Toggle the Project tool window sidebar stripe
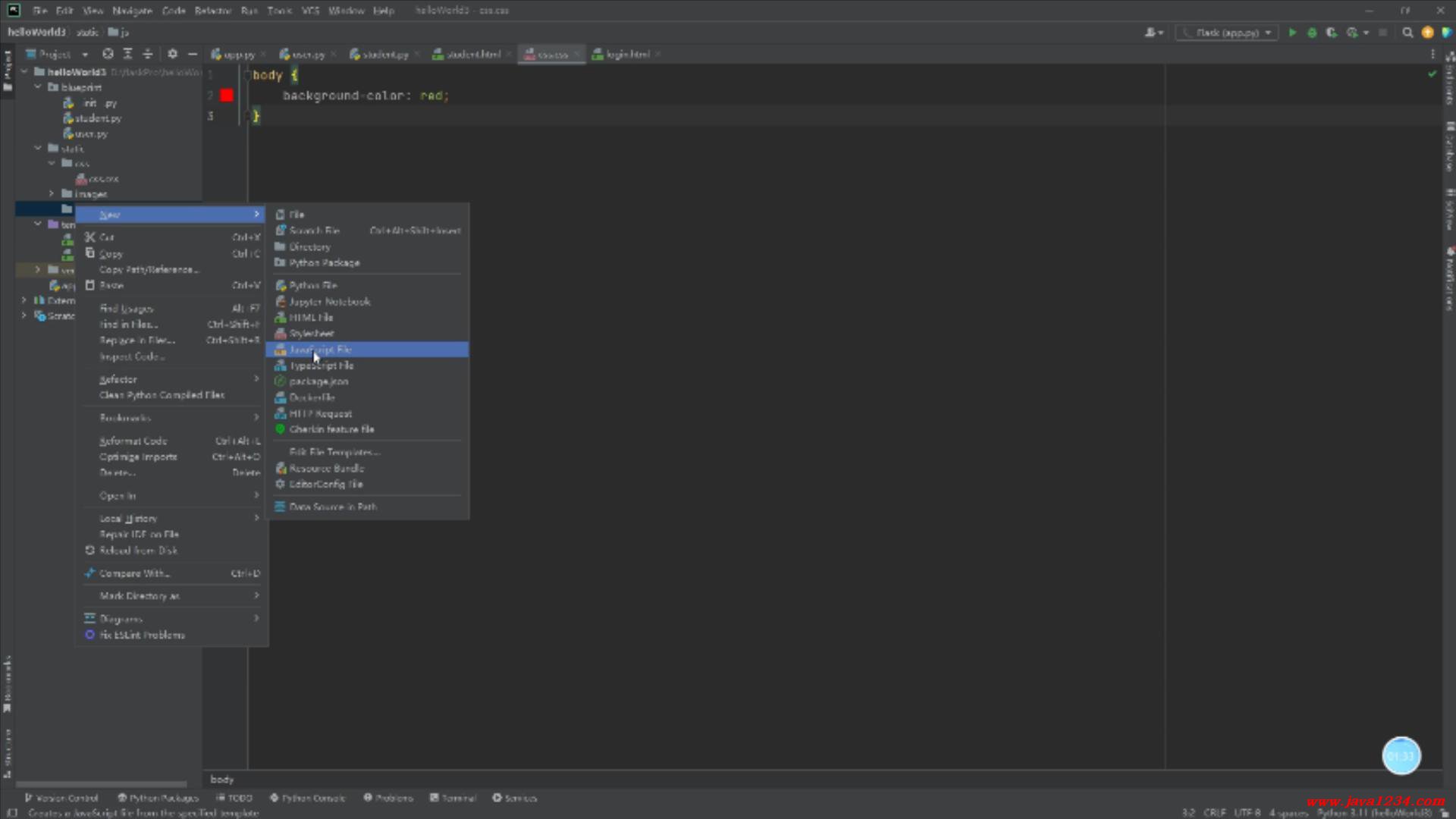This screenshot has width=1456, height=819. pyautogui.click(x=8, y=71)
